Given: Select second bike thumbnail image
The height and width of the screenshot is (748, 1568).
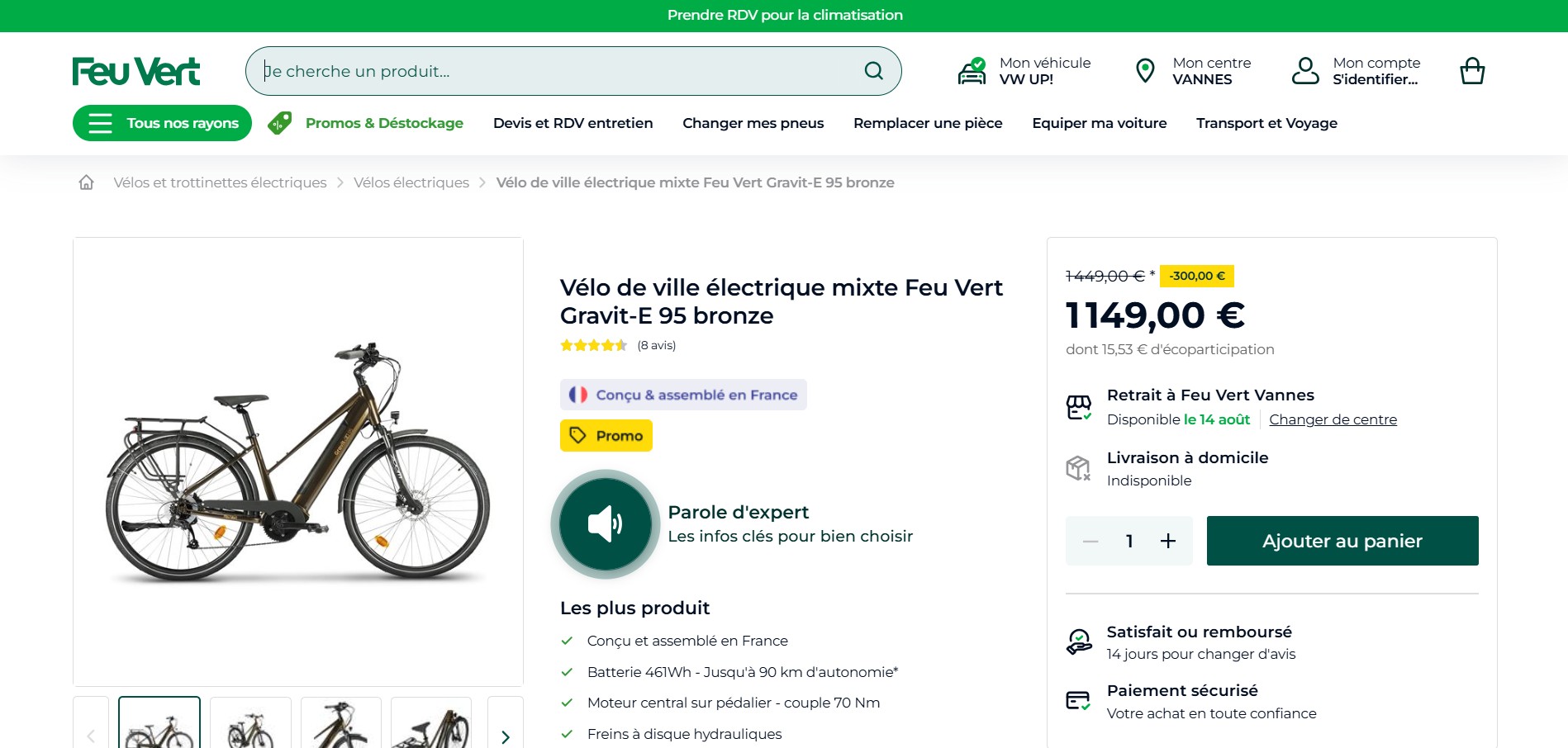Looking at the screenshot, I should [x=250, y=723].
